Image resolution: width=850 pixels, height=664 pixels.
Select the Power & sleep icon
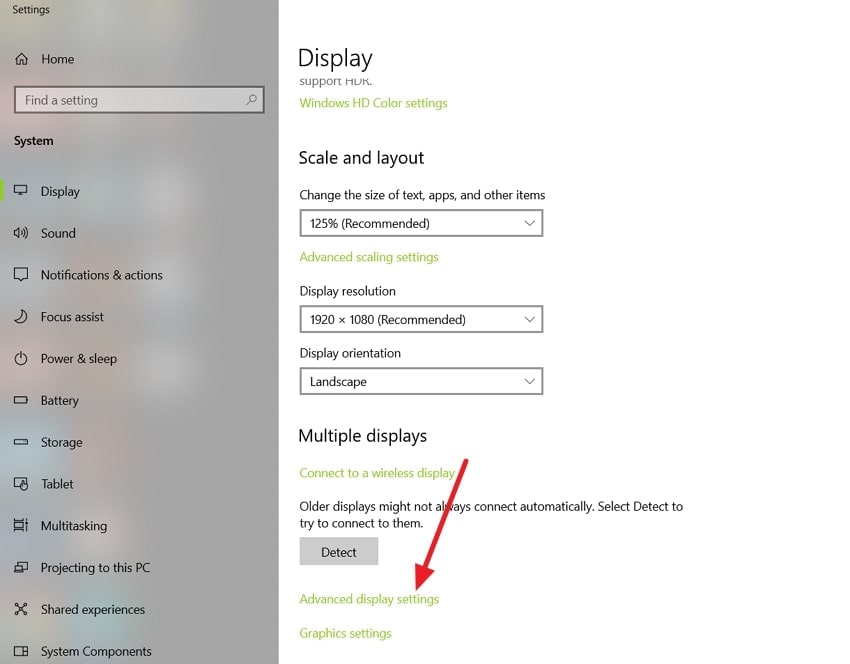pyautogui.click(x=22, y=359)
